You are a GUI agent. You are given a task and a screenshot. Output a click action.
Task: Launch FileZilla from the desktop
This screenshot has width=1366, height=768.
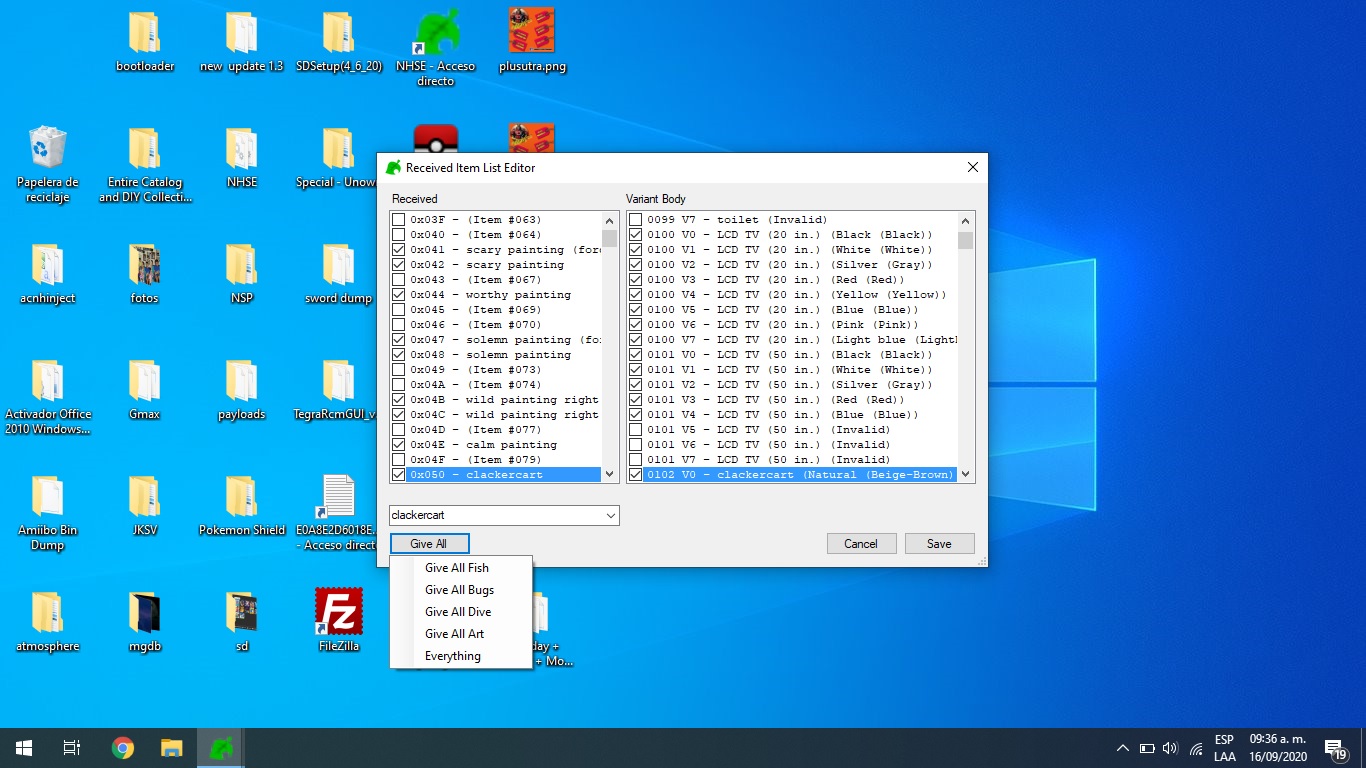(x=339, y=620)
